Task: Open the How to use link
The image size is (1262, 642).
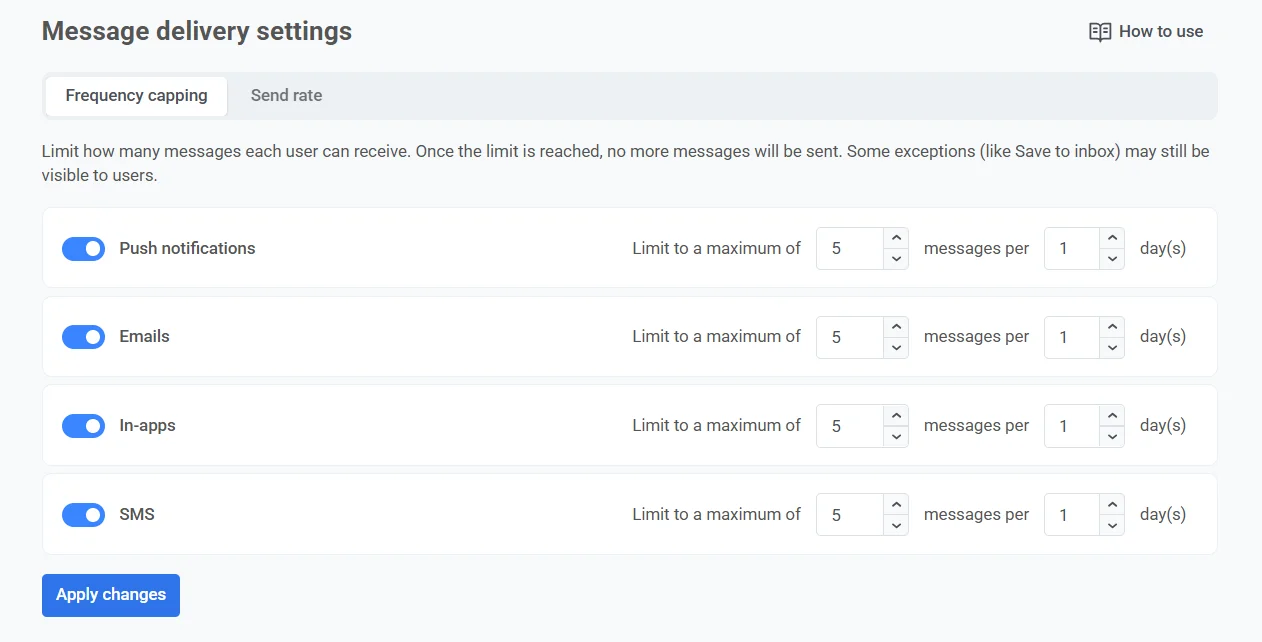Action: point(1160,32)
